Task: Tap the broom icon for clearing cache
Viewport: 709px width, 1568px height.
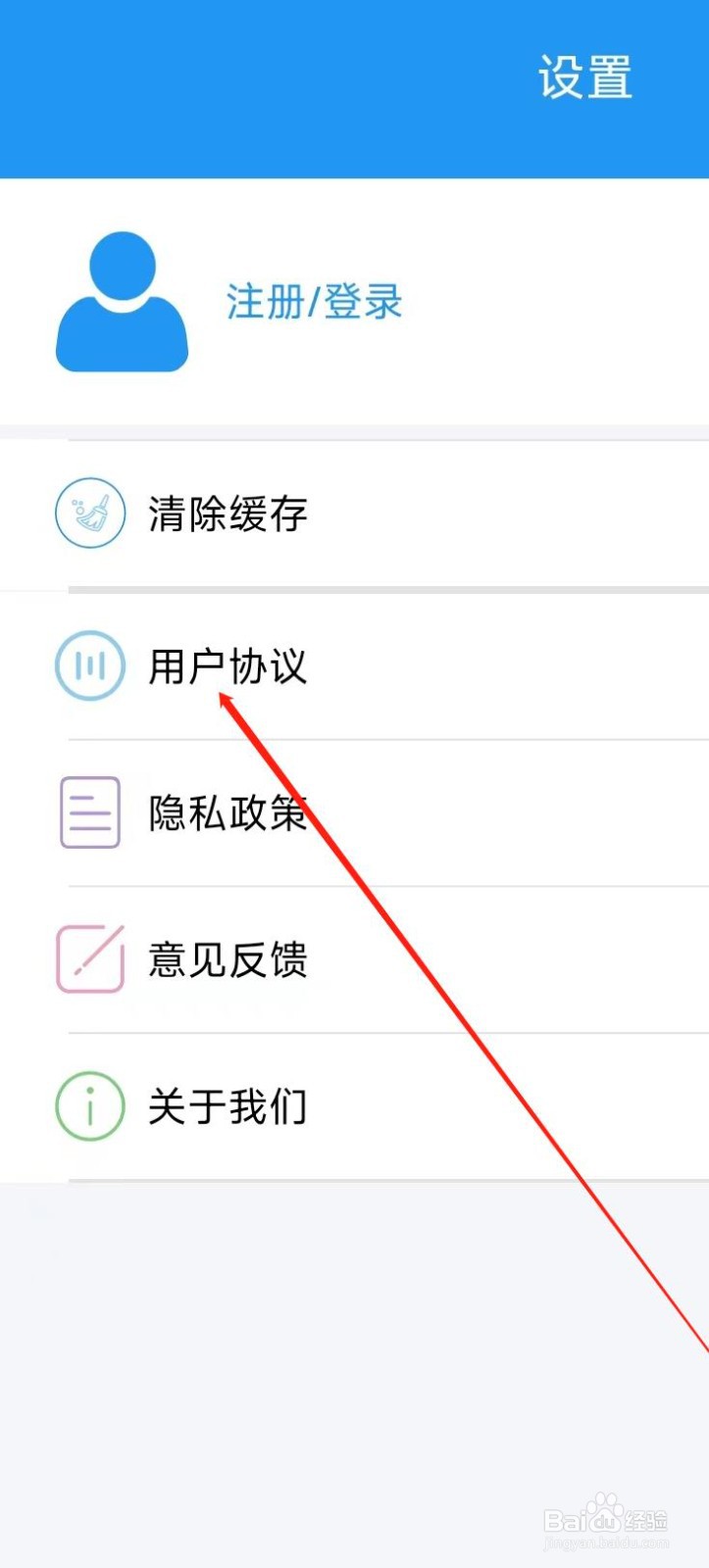Action: [90, 513]
